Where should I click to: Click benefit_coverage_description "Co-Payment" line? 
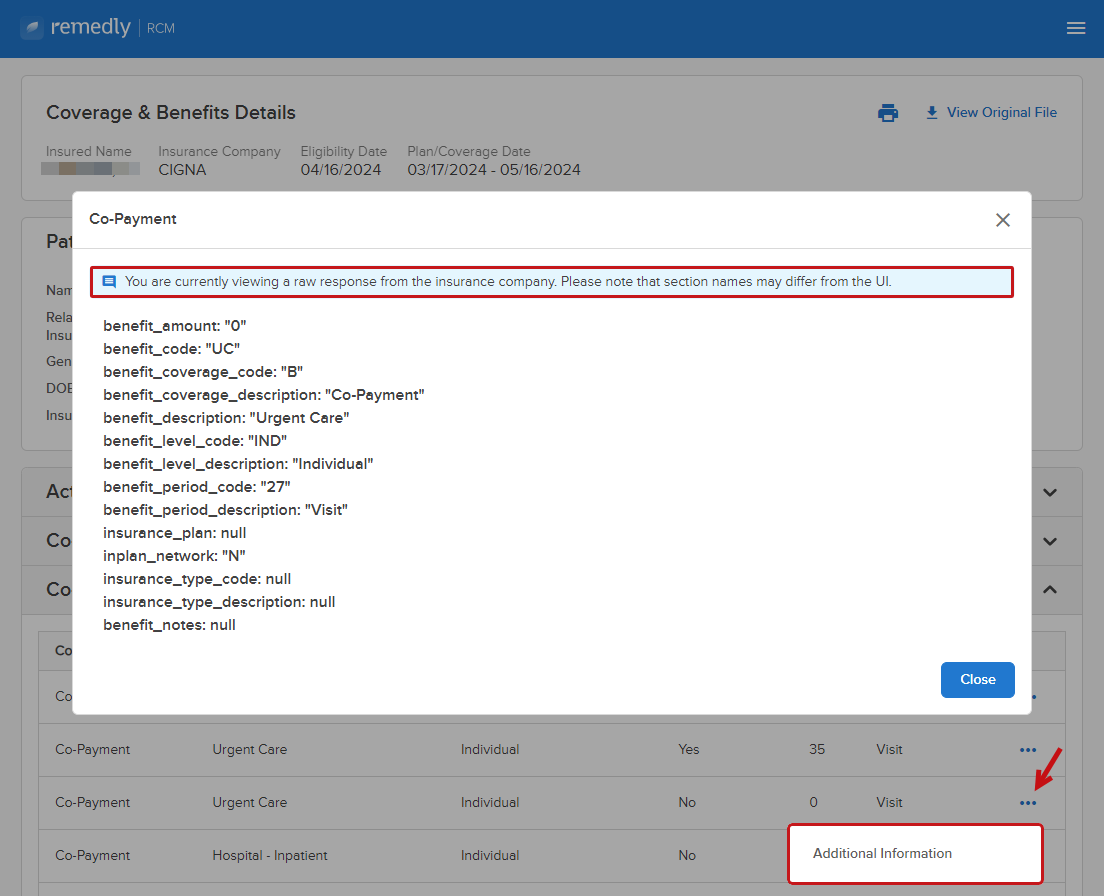(x=264, y=396)
